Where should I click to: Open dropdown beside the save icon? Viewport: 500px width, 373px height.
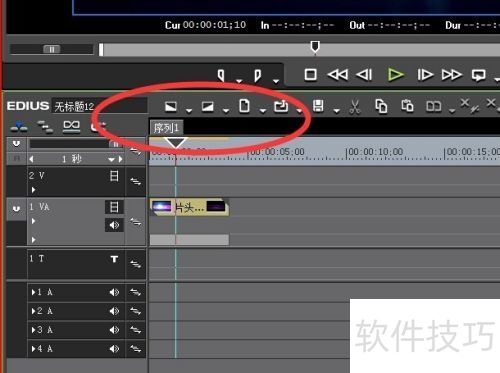337,110
